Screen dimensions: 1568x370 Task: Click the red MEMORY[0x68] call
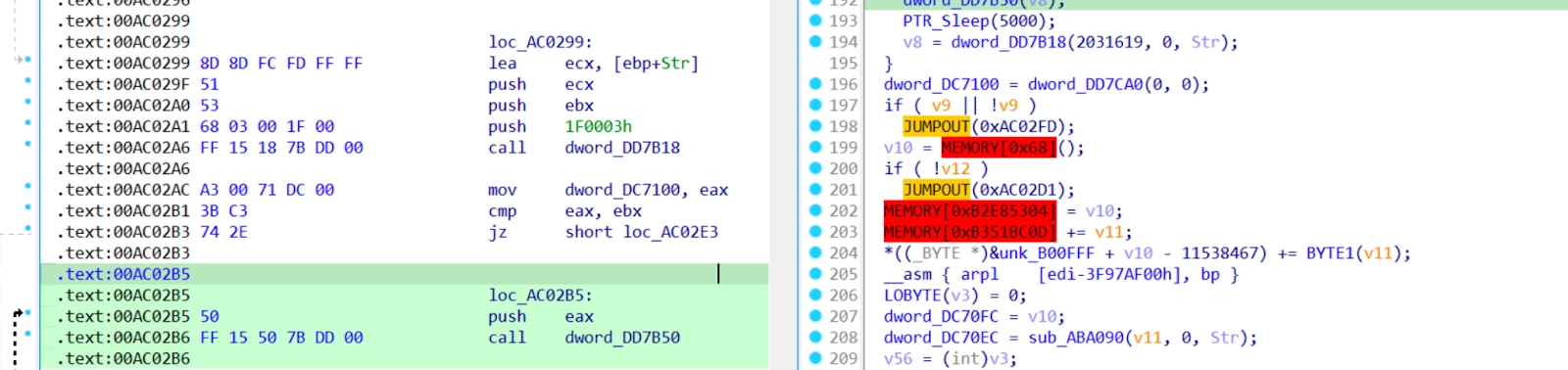pyautogui.click(x=999, y=148)
